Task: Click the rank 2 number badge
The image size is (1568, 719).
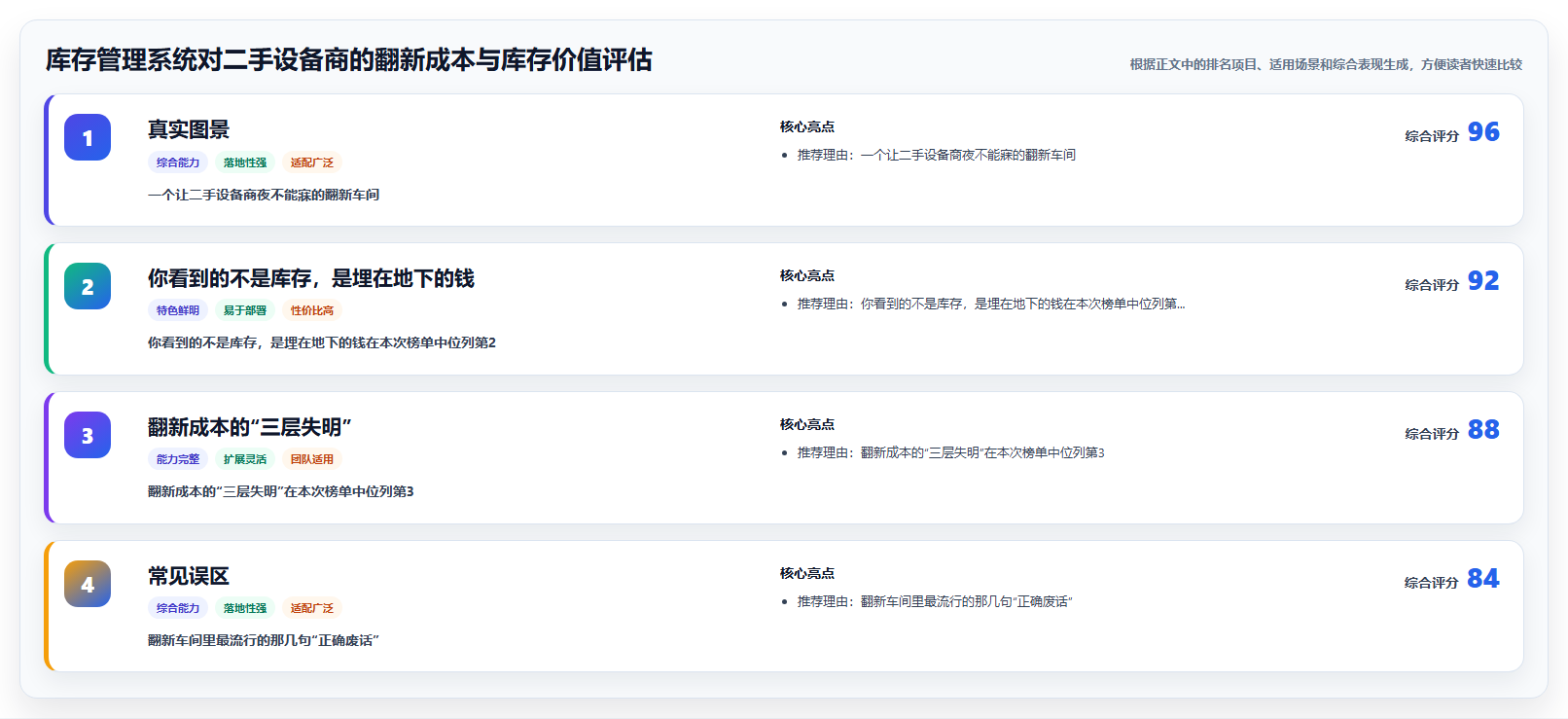Action: (88, 286)
